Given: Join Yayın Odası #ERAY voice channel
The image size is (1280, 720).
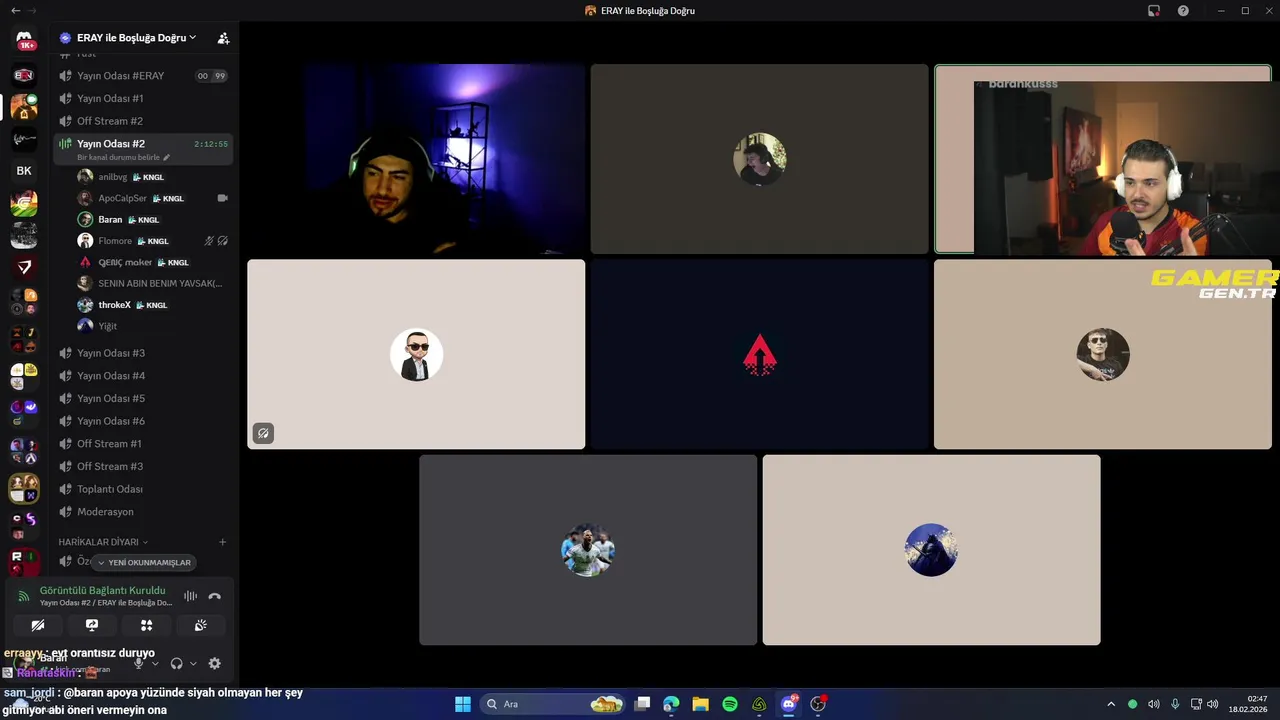Looking at the screenshot, I should (143, 76).
